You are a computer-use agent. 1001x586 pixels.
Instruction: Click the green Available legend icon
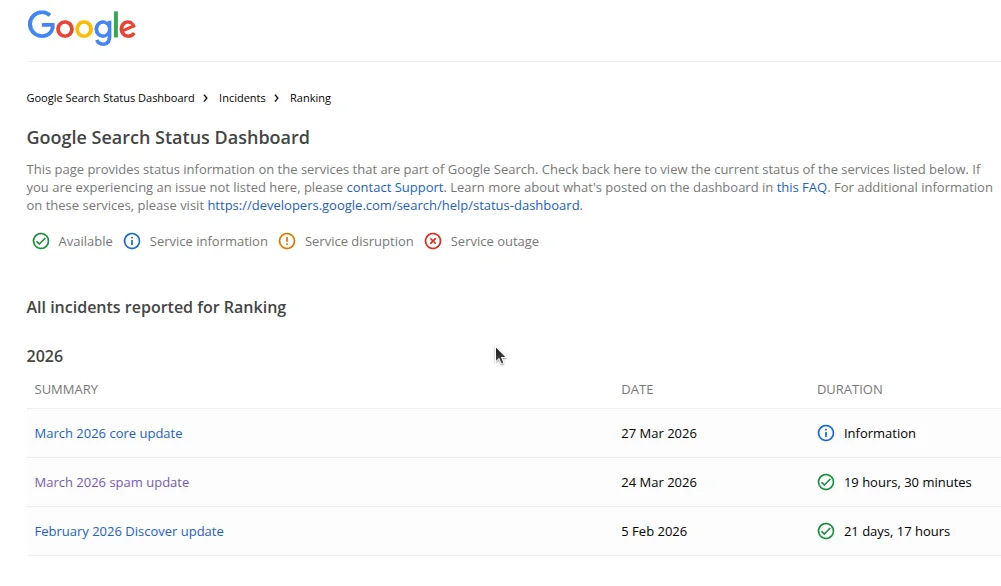(41, 241)
